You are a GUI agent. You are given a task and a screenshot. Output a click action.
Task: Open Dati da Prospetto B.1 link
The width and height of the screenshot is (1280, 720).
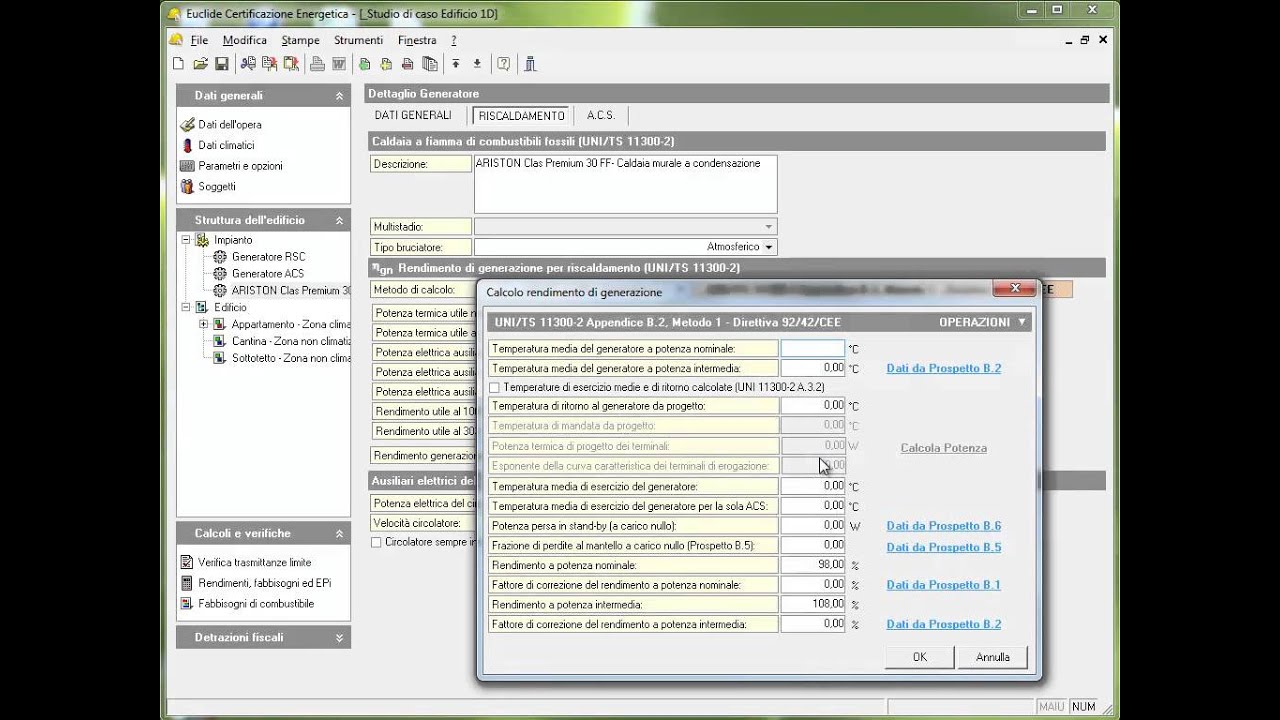click(x=943, y=585)
